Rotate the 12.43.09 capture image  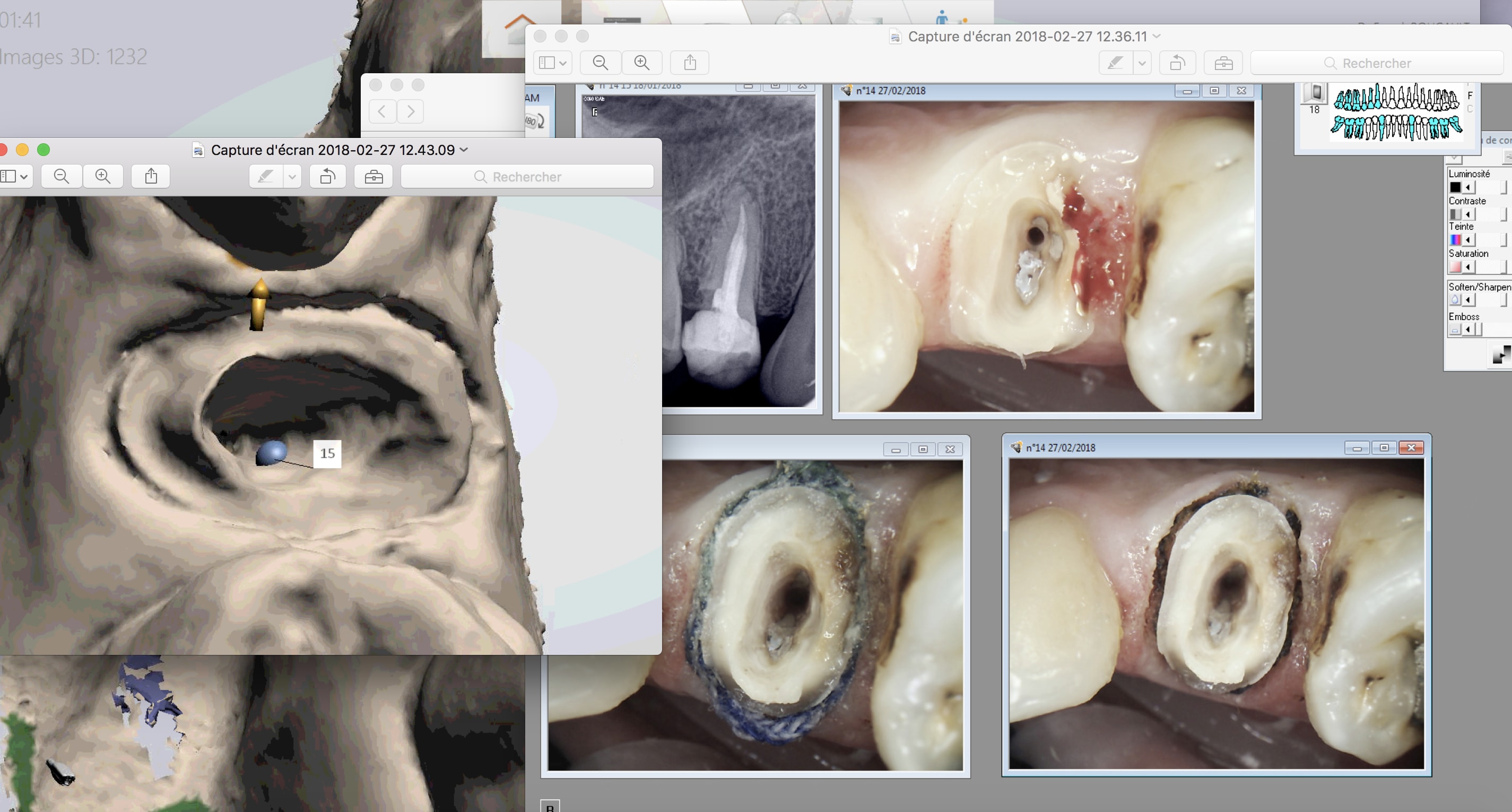click(x=327, y=176)
